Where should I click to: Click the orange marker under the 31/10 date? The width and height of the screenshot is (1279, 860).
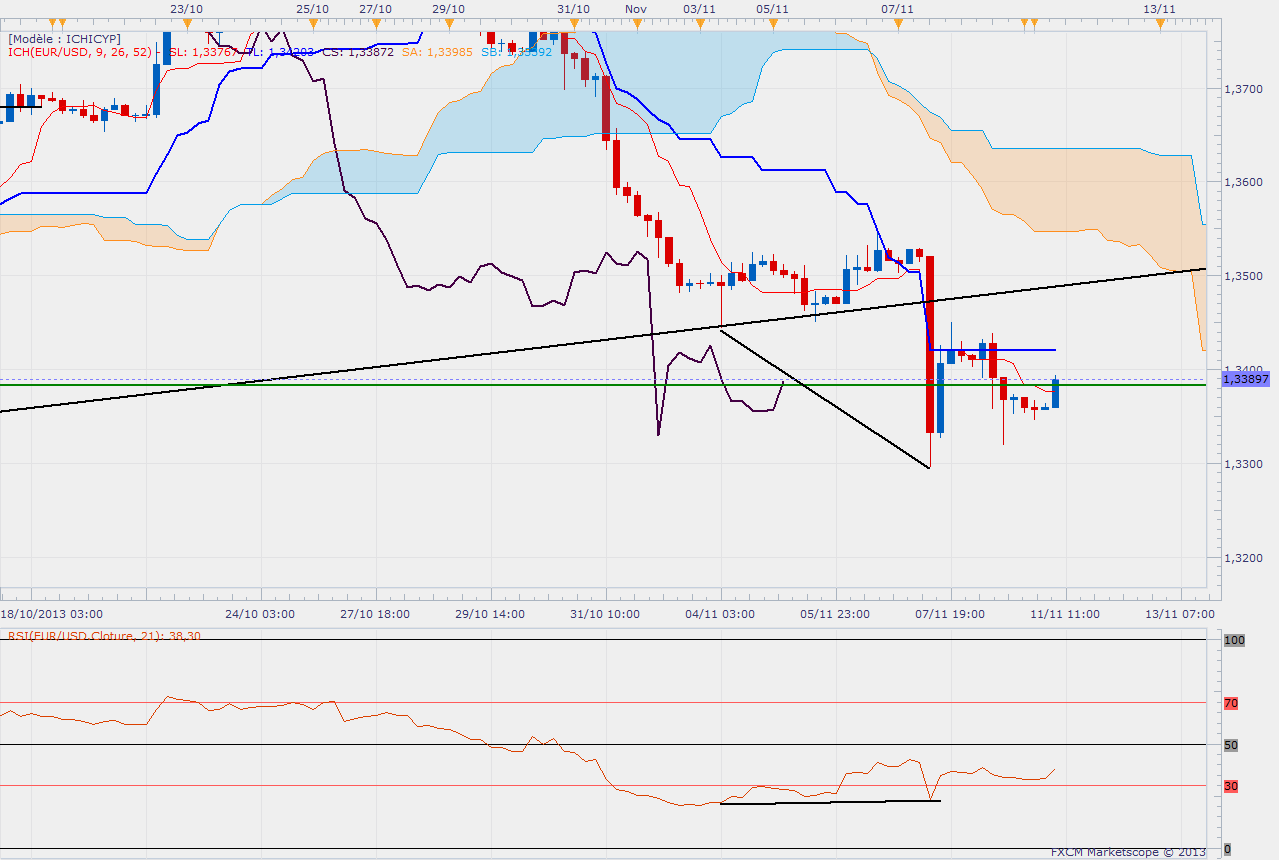[x=574, y=22]
